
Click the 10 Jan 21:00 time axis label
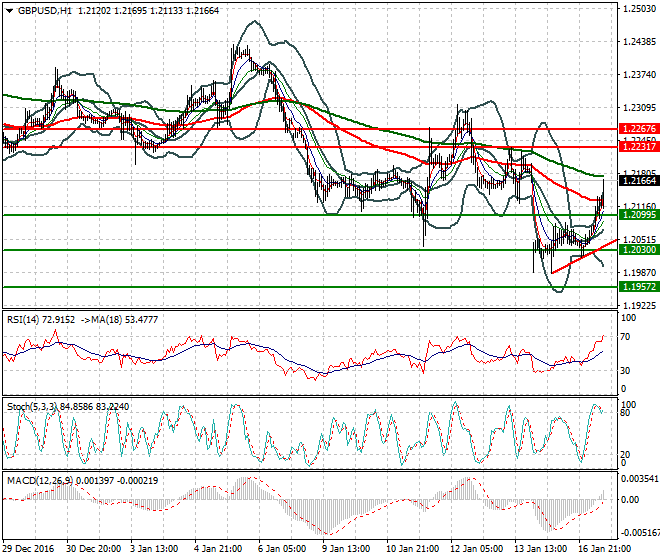click(x=410, y=549)
